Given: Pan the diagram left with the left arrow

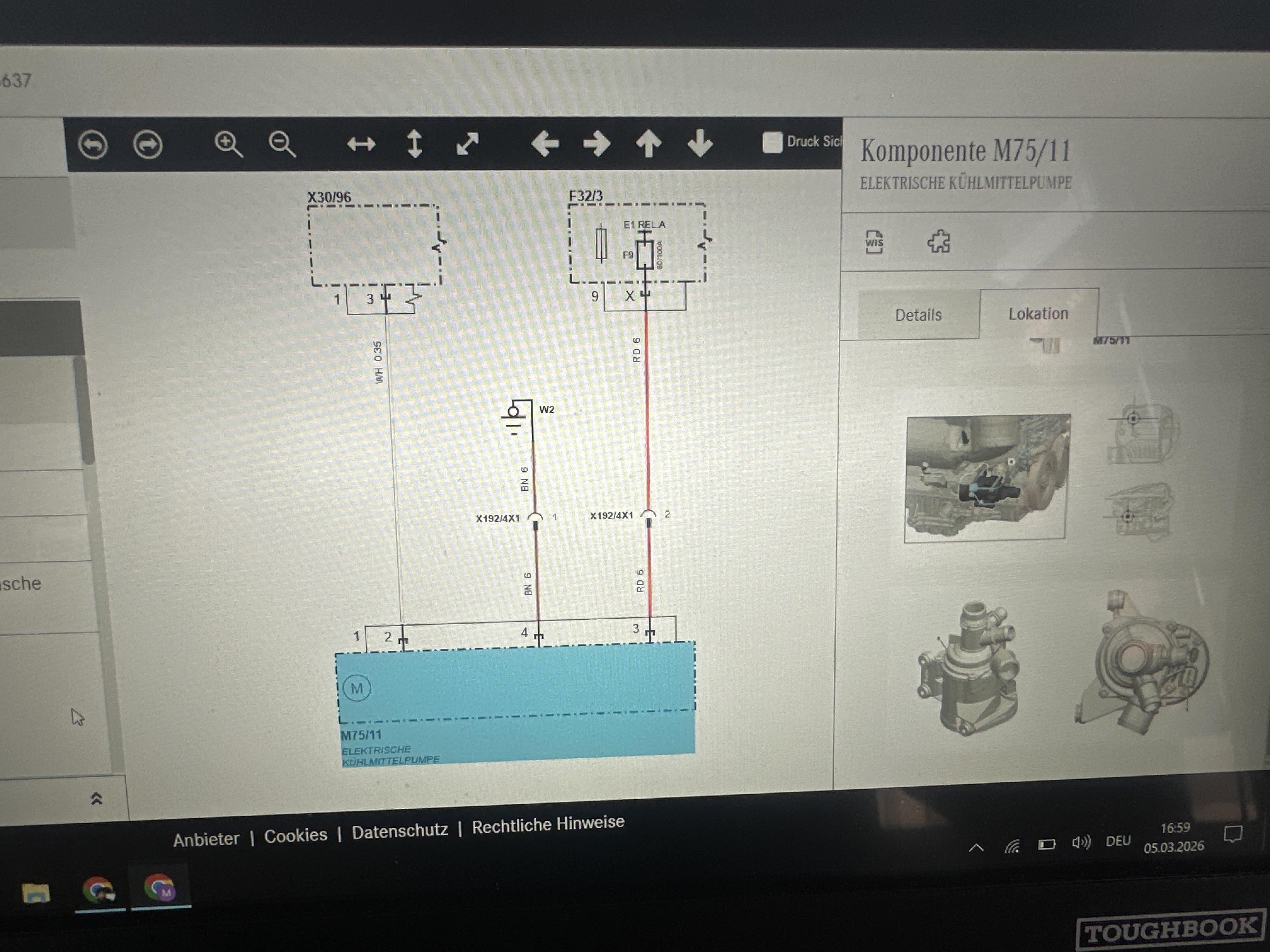Looking at the screenshot, I should pos(545,144).
